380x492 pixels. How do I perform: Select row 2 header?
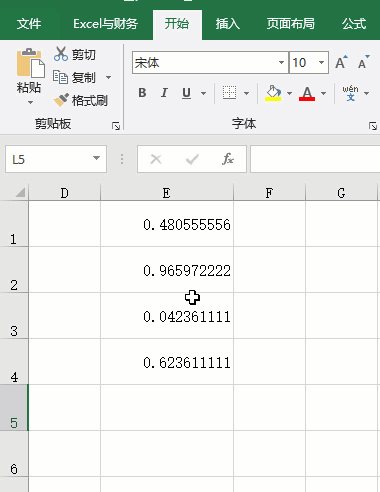pyautogui.click(x=14, y=270)
